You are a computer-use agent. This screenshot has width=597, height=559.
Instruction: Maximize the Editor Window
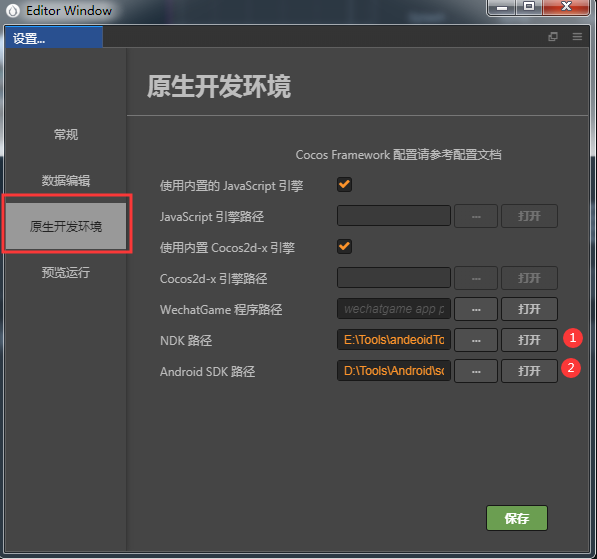click(529, 7)
